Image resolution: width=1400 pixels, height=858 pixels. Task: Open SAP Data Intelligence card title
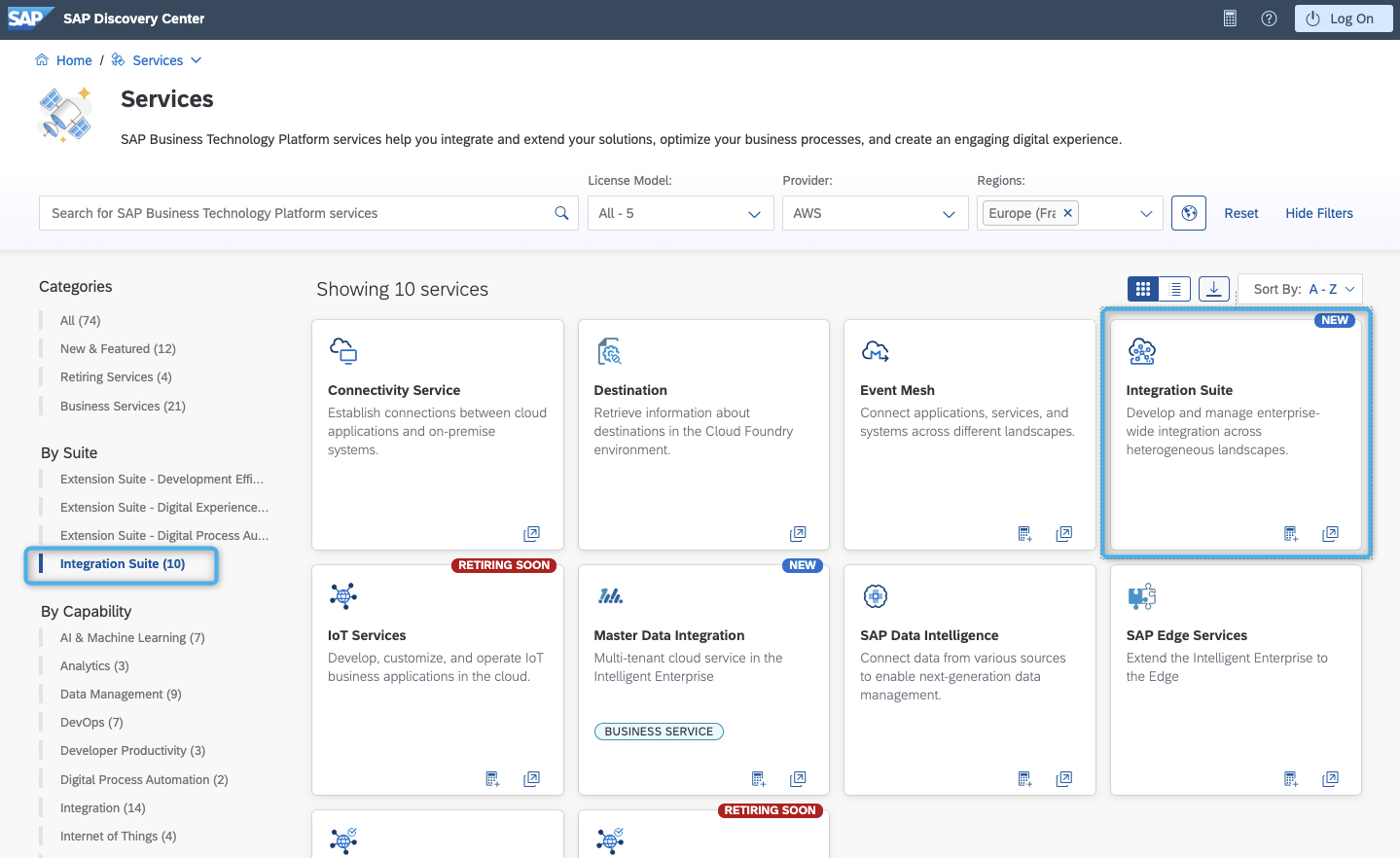coord(929,635)
